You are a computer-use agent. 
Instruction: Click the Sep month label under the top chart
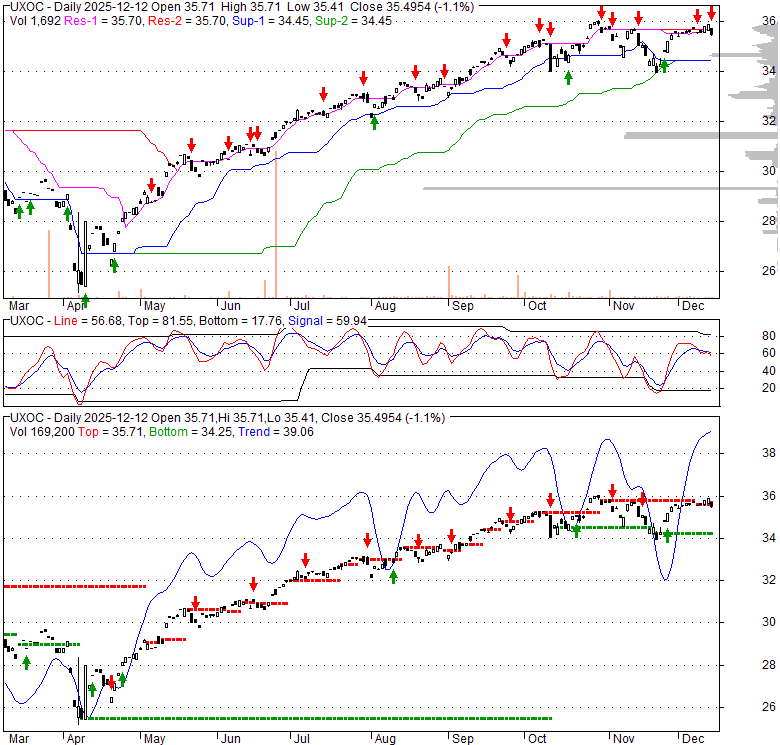point(461,305)
